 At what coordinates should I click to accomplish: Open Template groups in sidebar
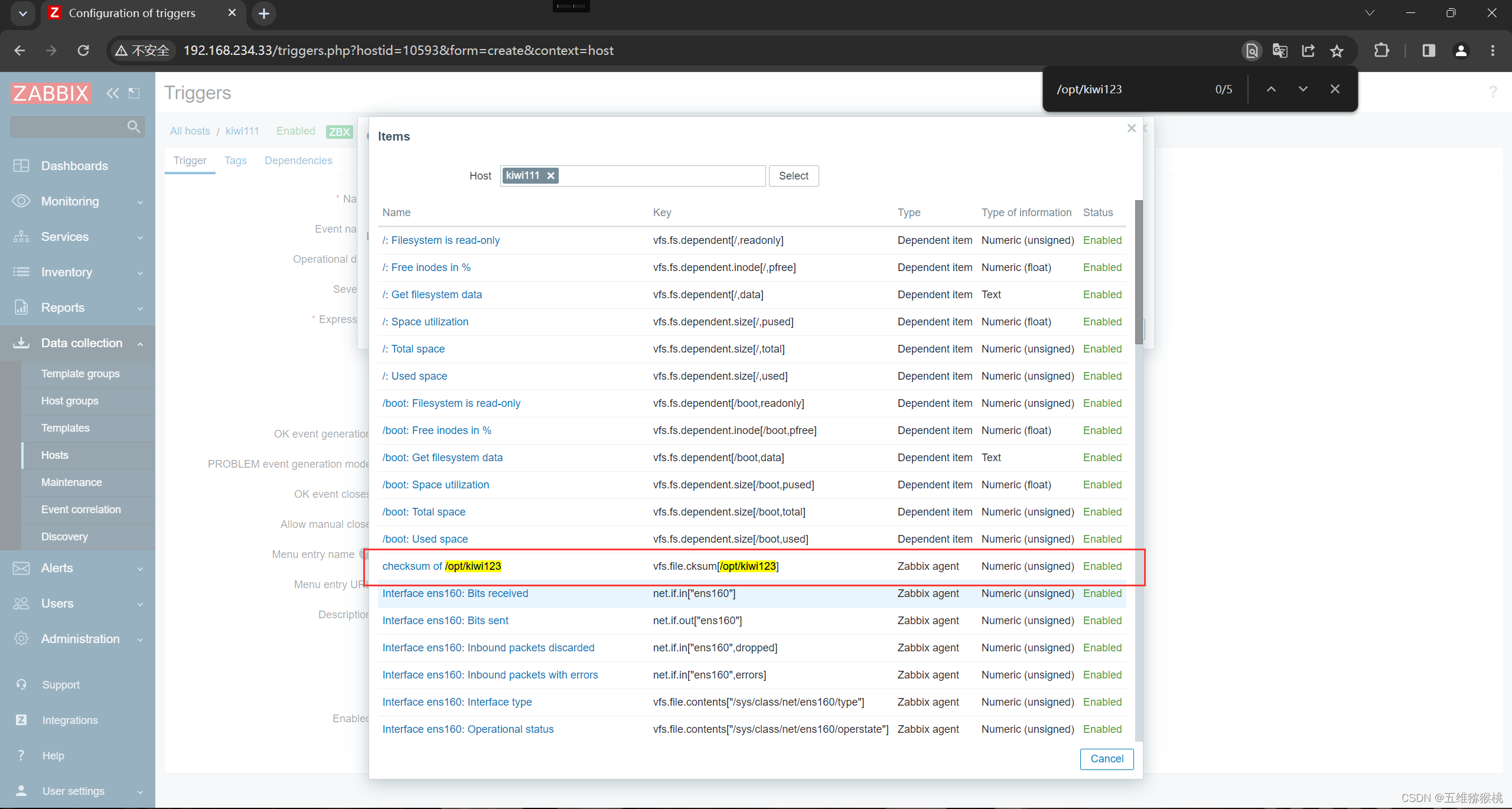pos(80,374)
